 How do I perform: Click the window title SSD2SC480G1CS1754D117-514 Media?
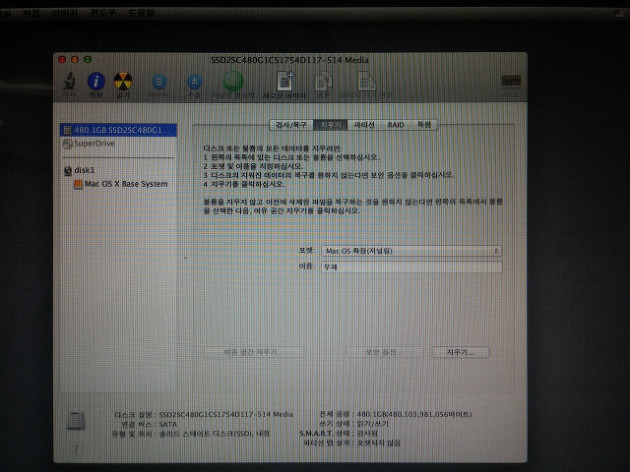289,60
